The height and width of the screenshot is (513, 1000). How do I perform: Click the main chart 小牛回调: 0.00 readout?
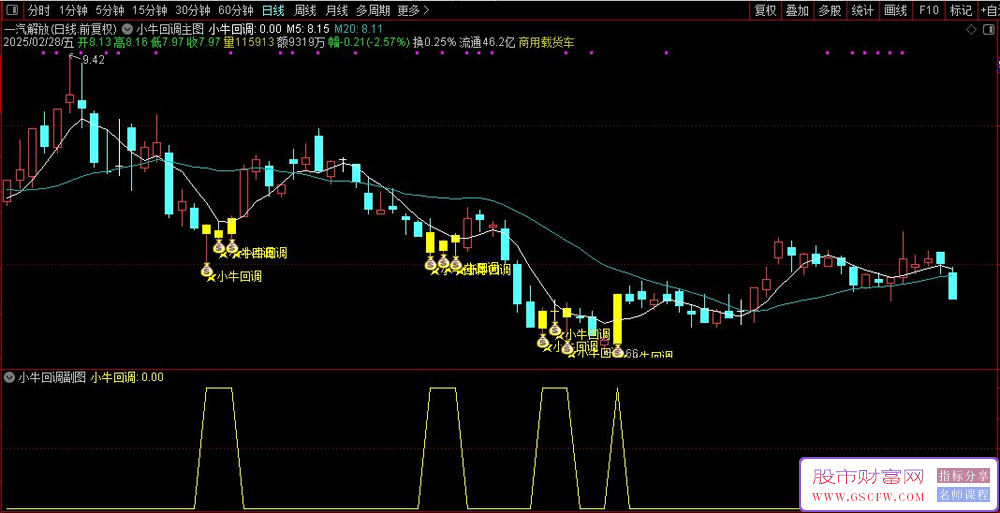(246, 29)
